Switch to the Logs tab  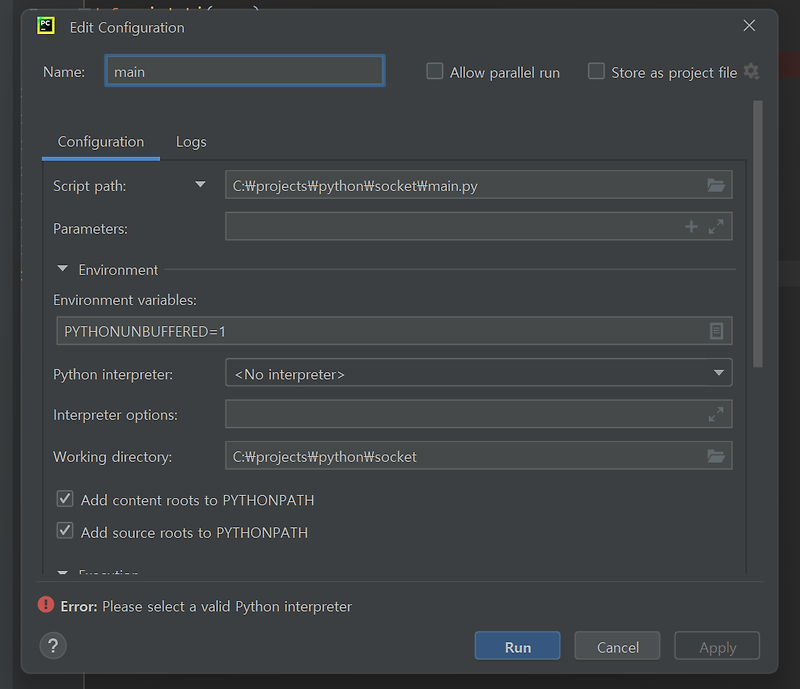pyautogui.click(x=191, y=142)
